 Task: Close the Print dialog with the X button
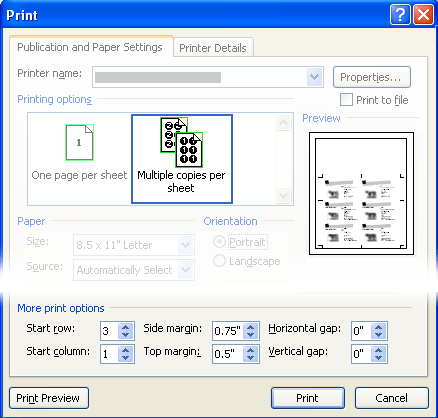pos(423,15)
